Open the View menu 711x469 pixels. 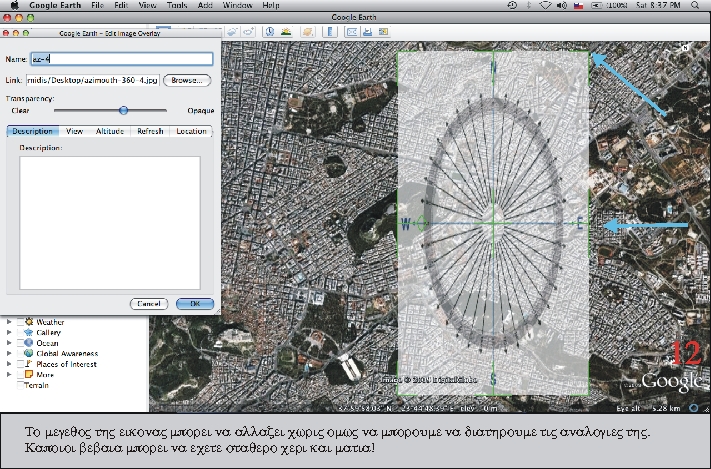[147, 5]
